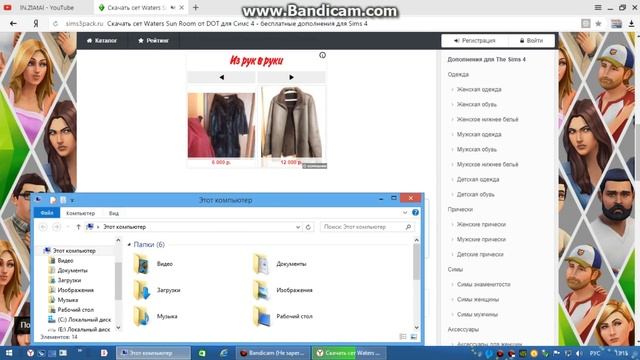Open Explorer help question-mark icon
The image size is (640, 360).
coord(415,213)
